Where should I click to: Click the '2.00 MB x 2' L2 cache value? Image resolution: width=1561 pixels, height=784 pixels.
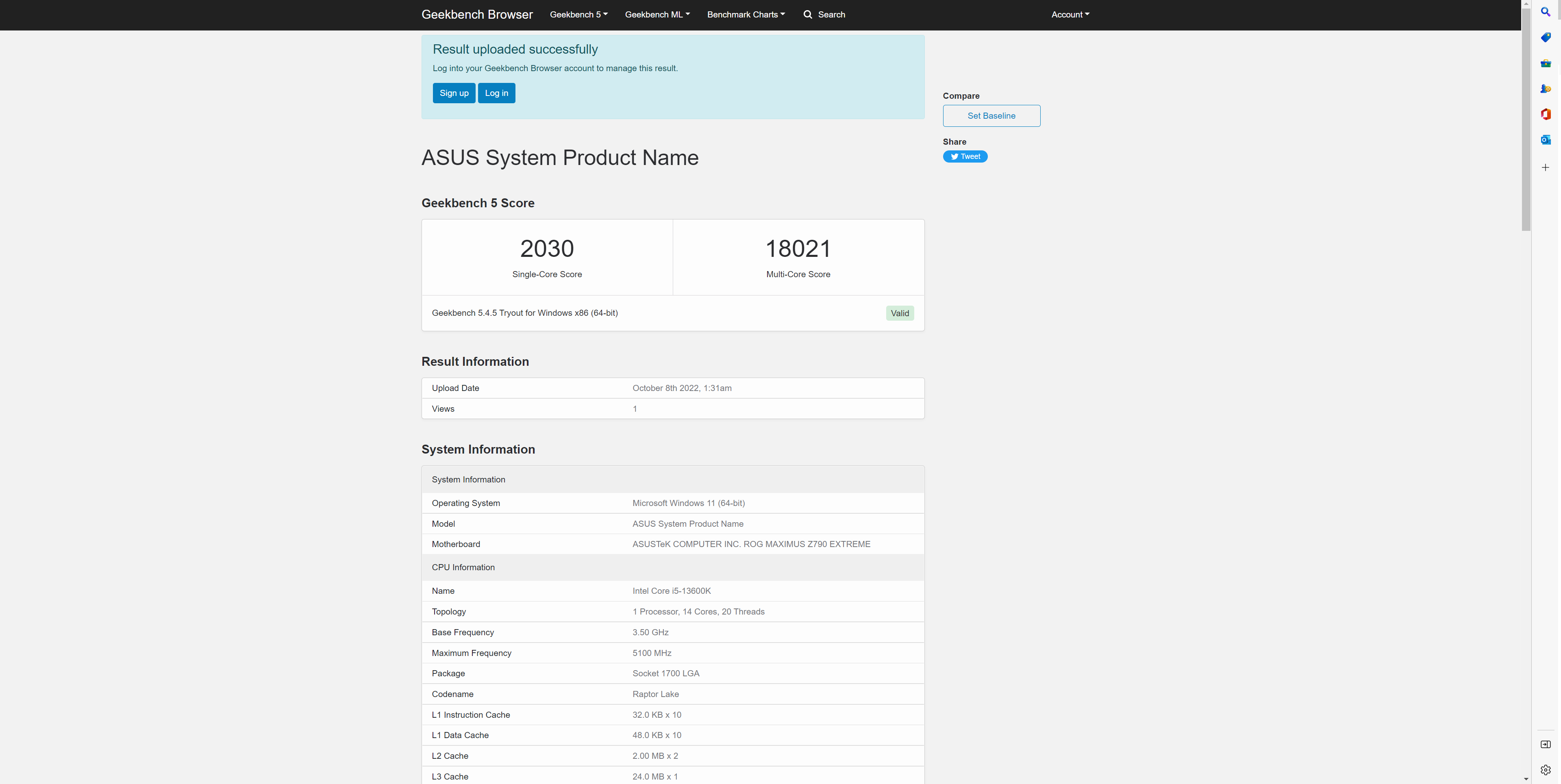[x=655, y=756]
